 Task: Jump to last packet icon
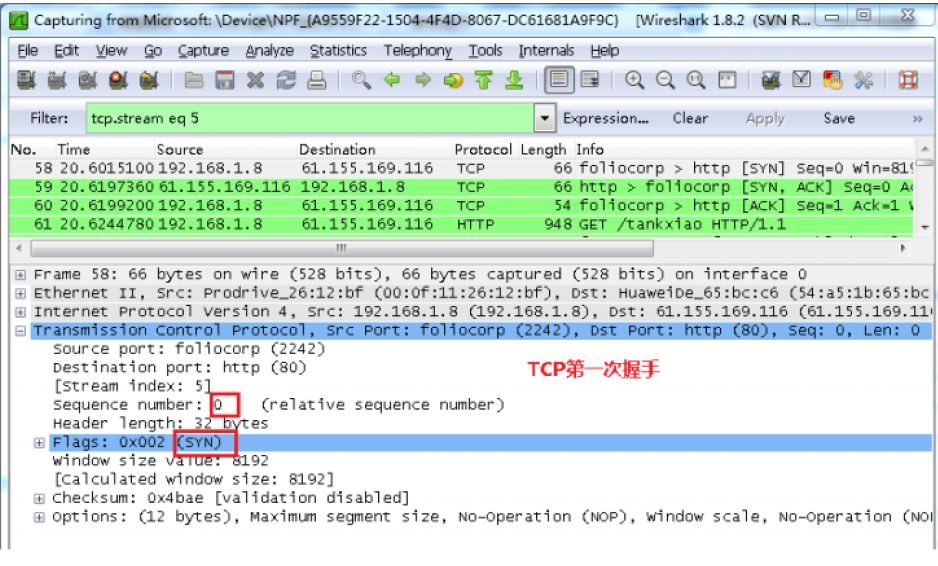click(514, 80)
